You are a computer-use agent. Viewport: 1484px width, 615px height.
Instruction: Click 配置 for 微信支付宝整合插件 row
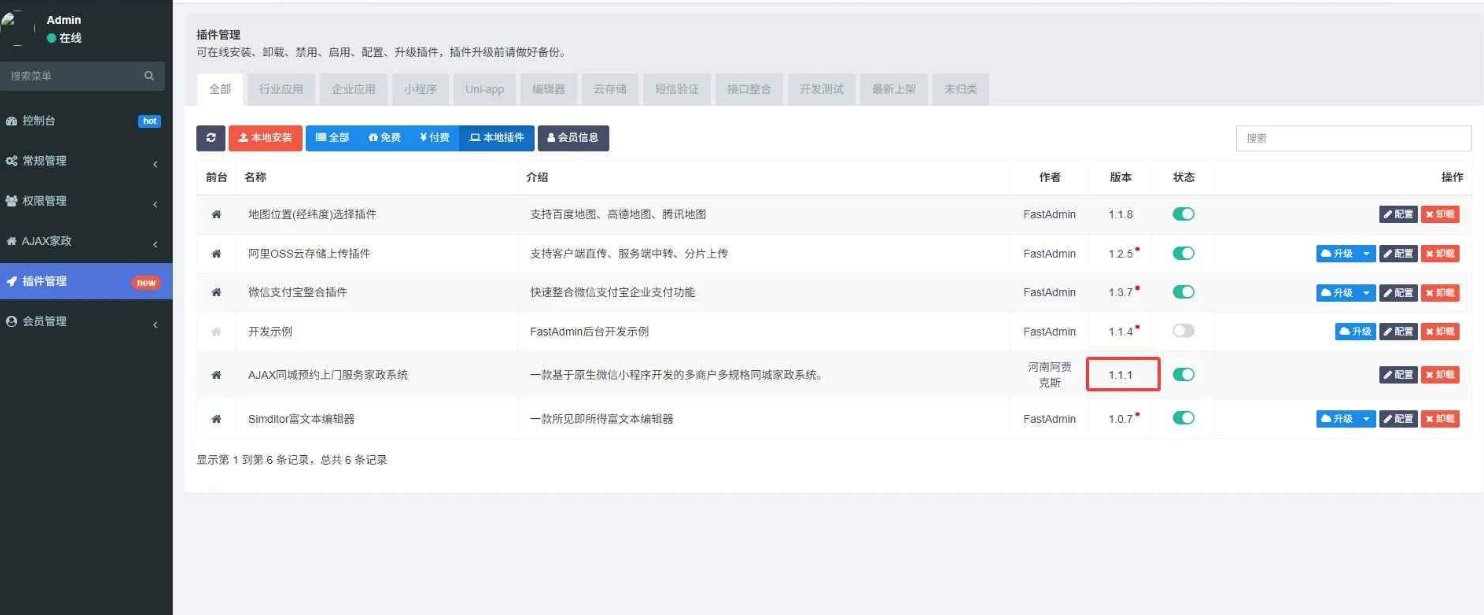(1398, 293)
